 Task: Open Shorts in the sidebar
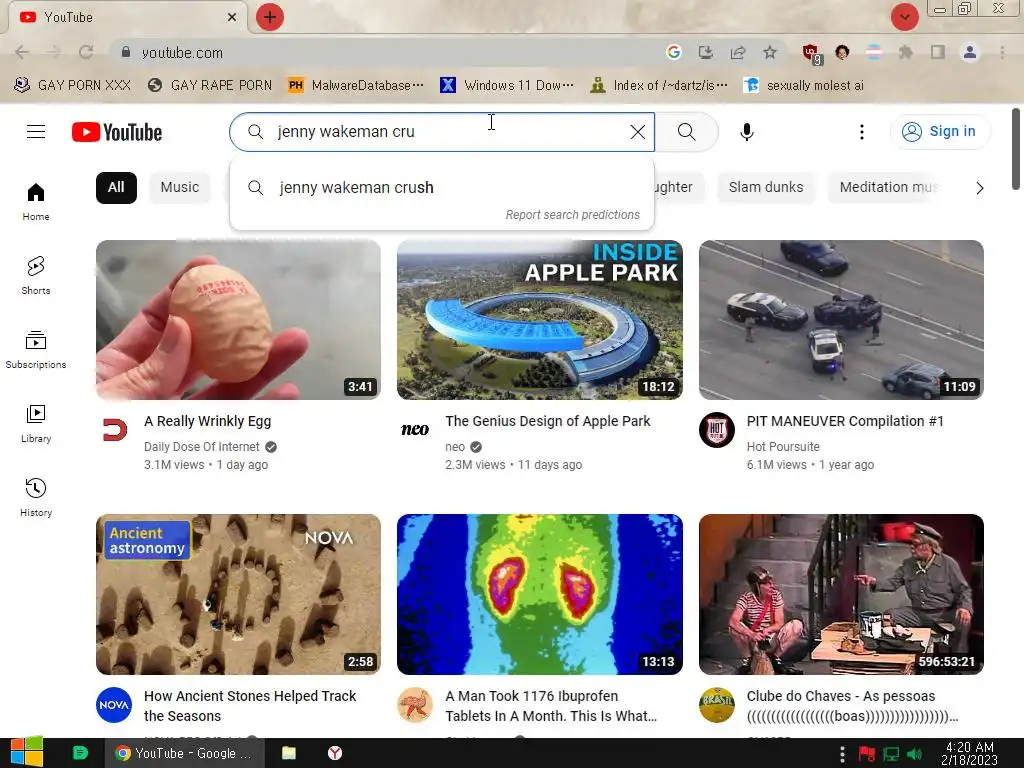36,276
